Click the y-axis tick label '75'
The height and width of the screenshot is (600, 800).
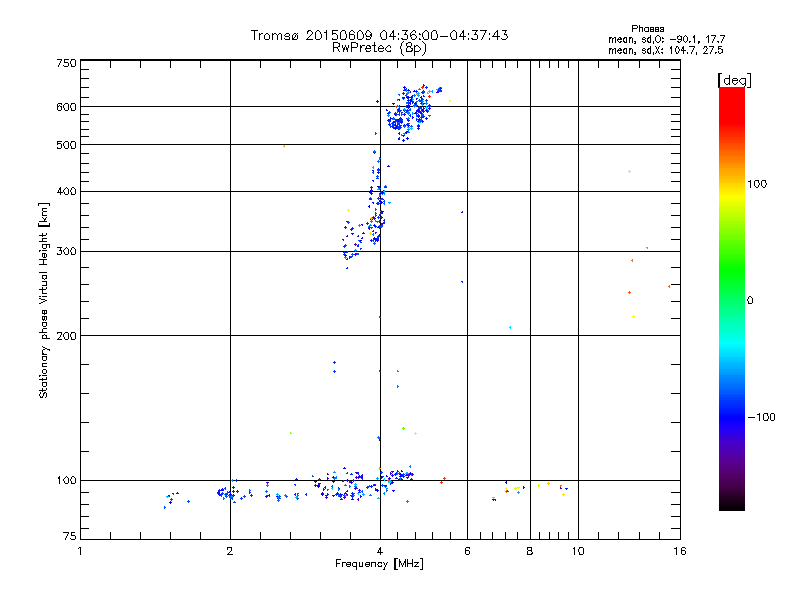70,536
